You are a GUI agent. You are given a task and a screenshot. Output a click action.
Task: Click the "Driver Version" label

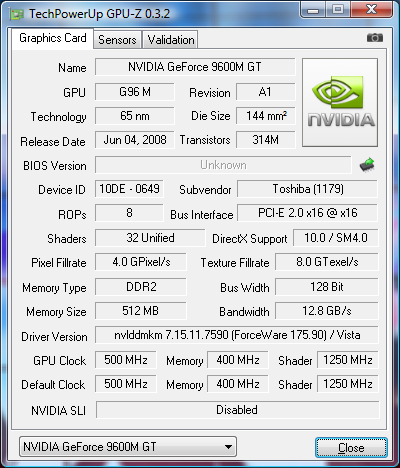coord(54,337)
